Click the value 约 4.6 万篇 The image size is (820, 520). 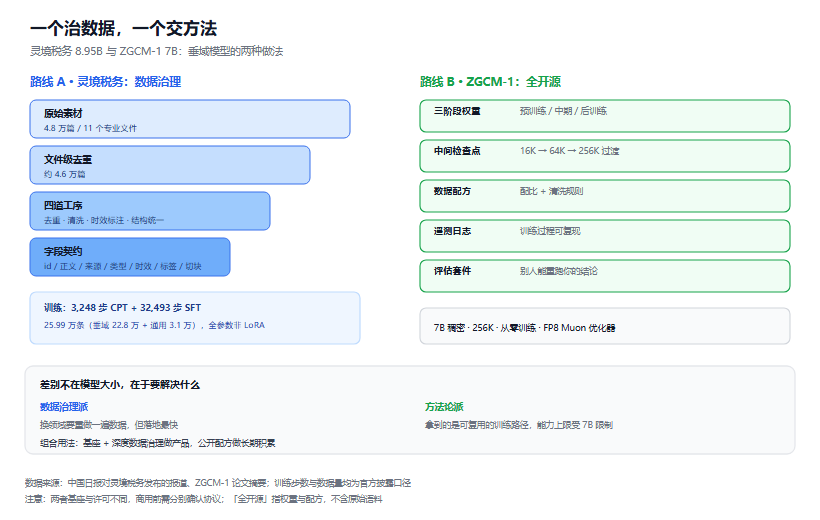pyautogui.click(x=64, y=174)
